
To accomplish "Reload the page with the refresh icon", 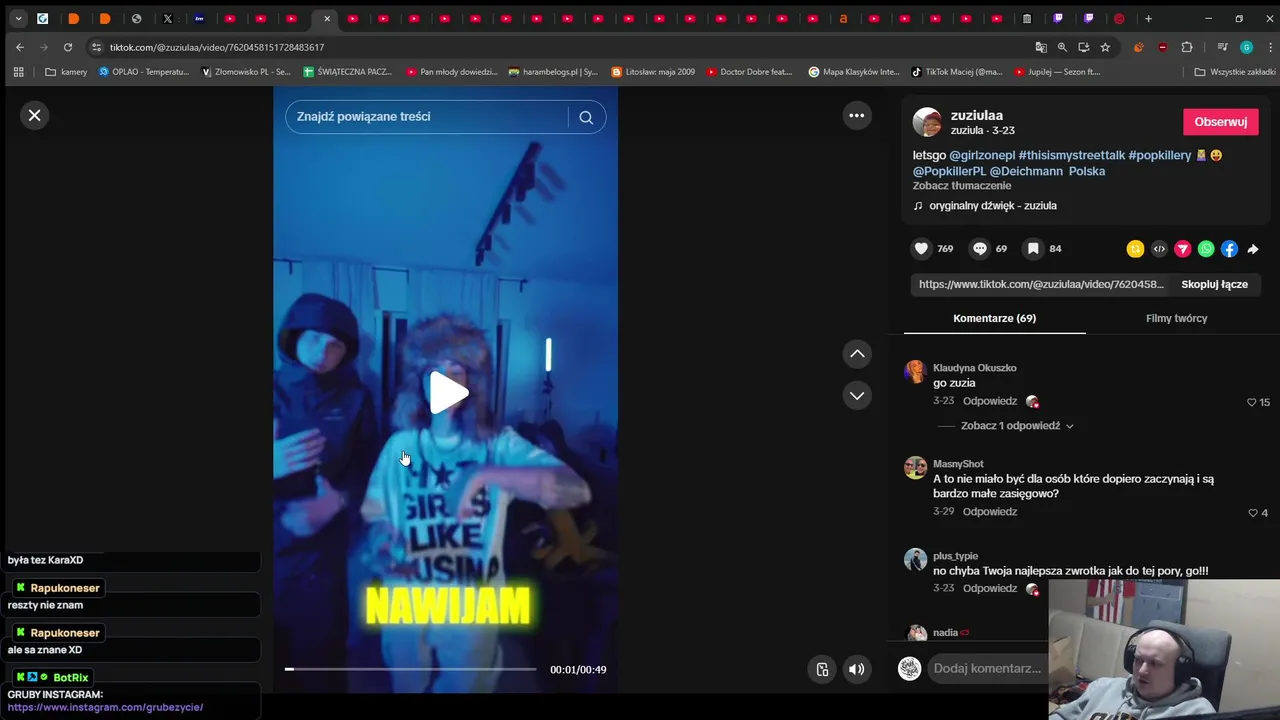I will (x=68, y=47).
